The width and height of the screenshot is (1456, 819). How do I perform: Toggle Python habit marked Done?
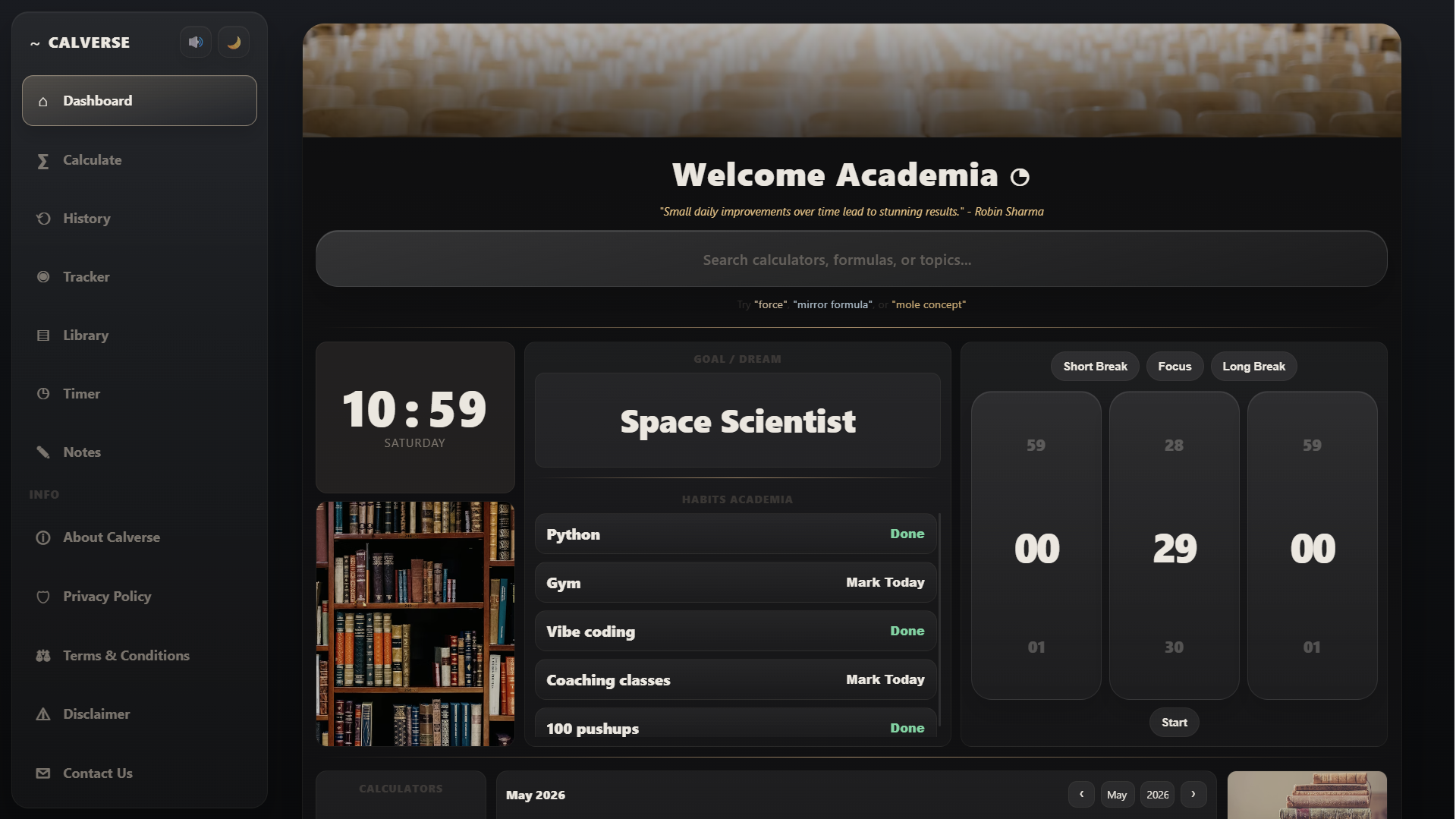pos(907,534)
